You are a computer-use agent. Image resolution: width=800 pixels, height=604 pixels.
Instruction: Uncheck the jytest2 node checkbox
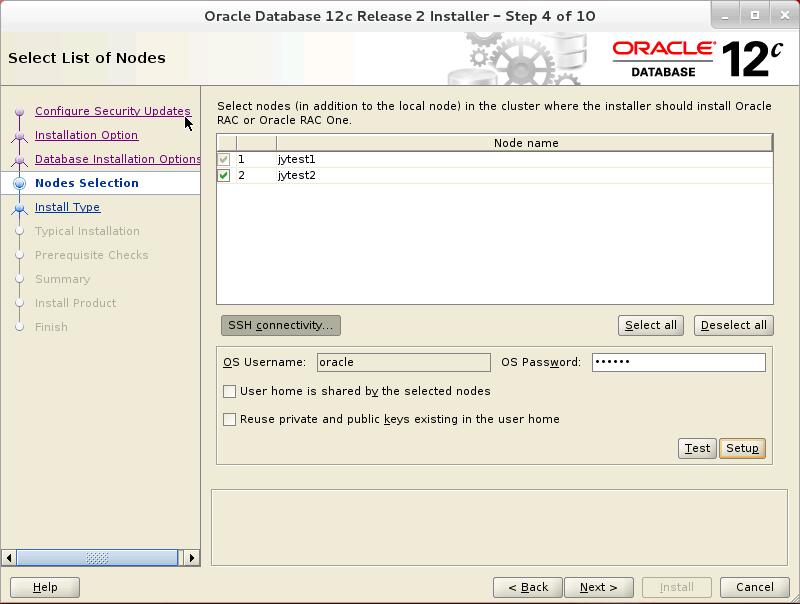pyautogui.click(x=223, y=175)
